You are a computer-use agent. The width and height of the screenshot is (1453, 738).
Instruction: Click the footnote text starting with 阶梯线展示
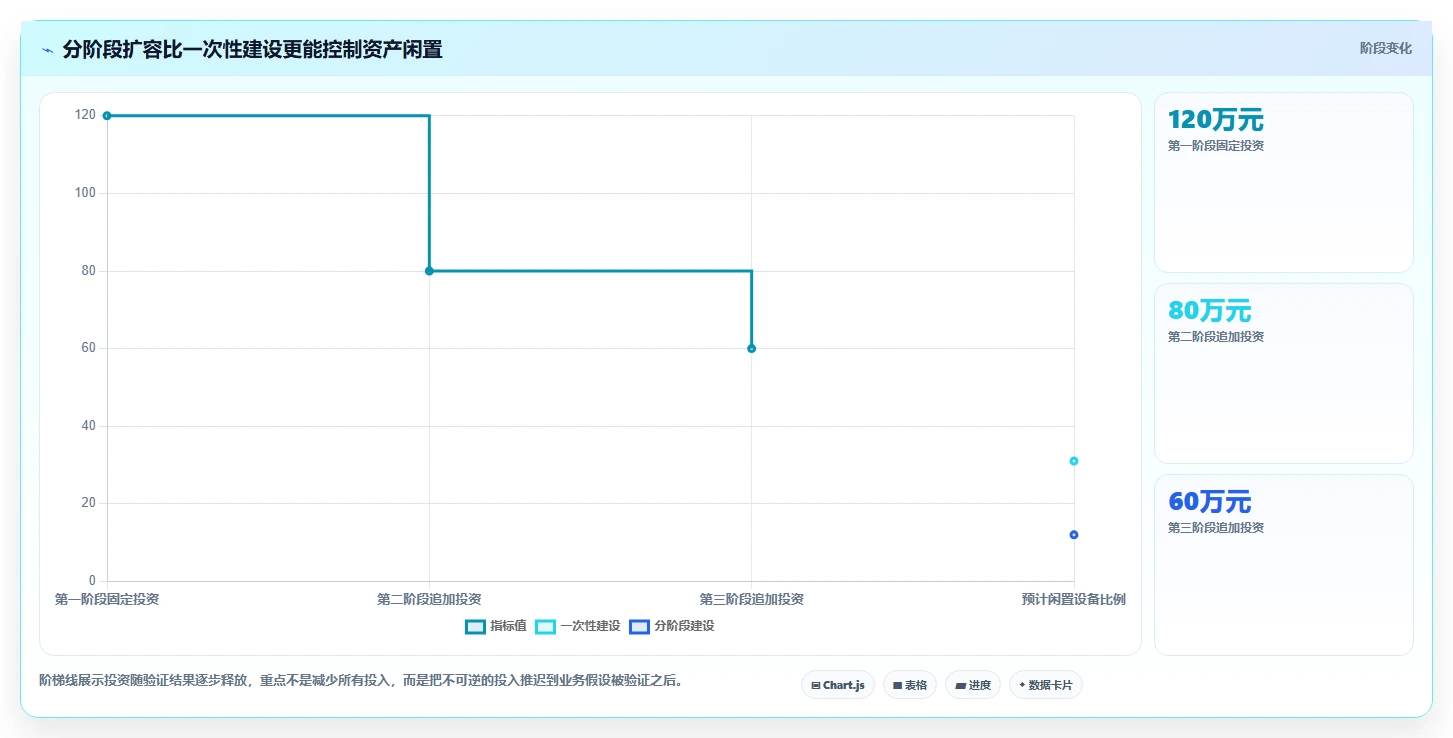tap(361, 681)
